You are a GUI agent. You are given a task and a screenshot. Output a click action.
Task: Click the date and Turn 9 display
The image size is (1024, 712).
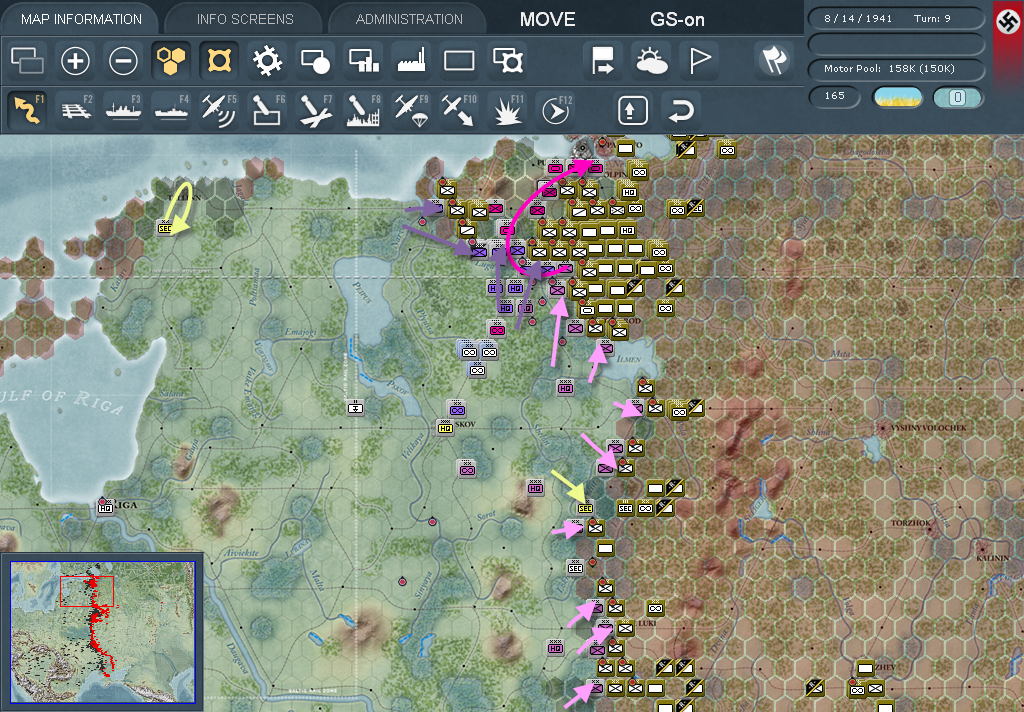(x=896, y=18)
